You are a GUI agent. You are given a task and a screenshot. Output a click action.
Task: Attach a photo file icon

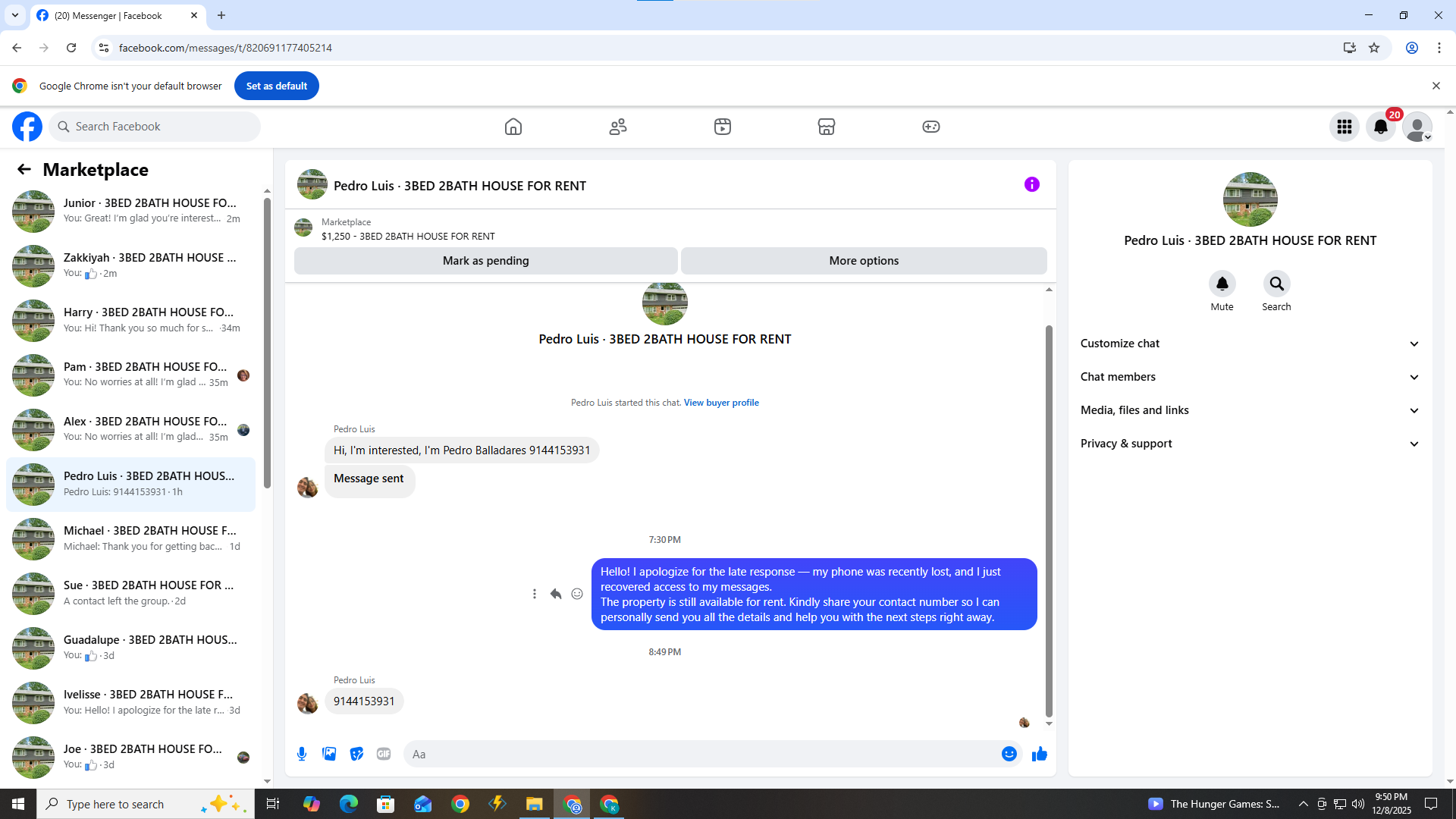click(329, 754)
